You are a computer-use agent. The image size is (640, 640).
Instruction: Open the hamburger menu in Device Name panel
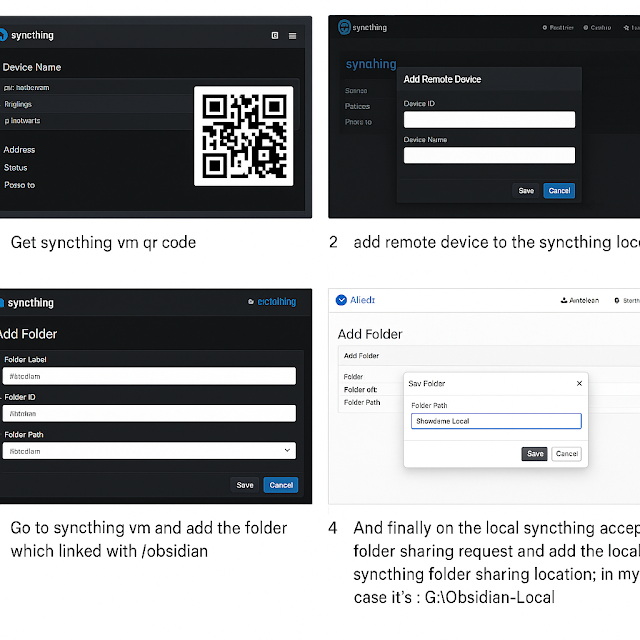coord(293,36)
